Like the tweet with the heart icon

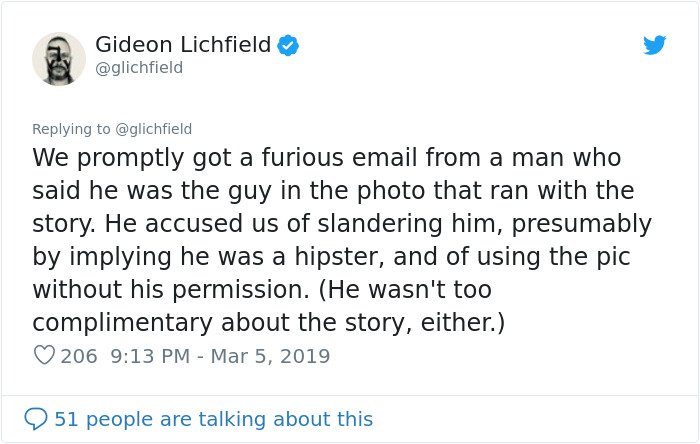click(x=44, y=355)
